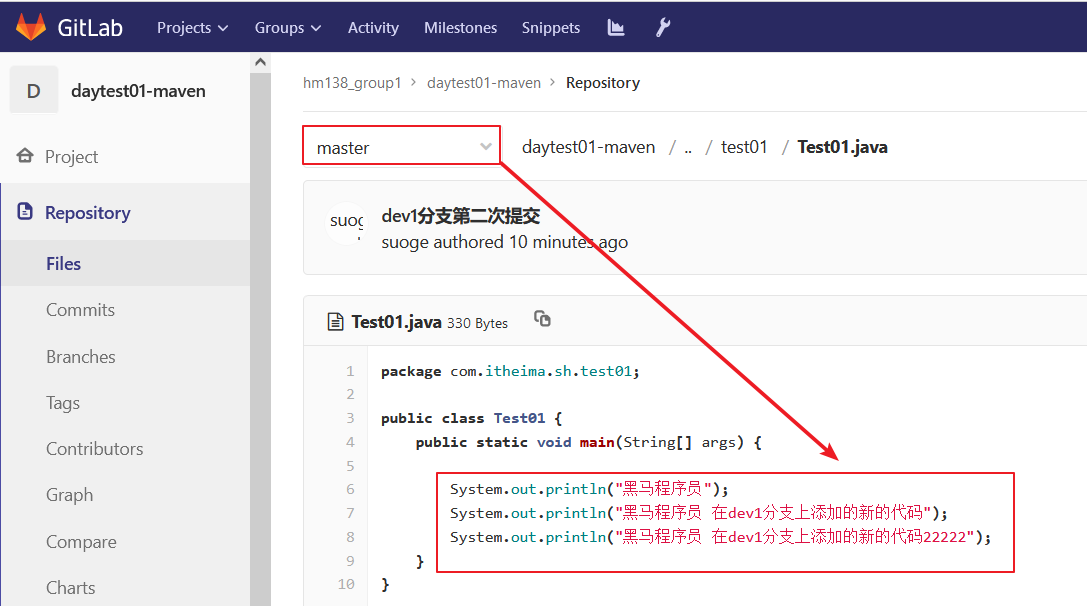Click the test01 folder path link
The height and width of the screenshot is (606, 1087).
click(x=744, y=147)
